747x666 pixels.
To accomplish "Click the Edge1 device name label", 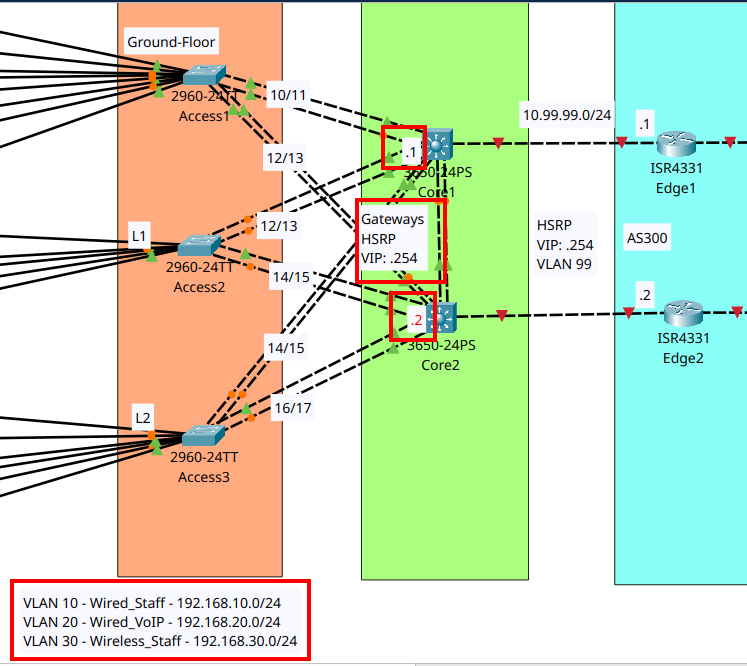I will click(x=676, y=188).
